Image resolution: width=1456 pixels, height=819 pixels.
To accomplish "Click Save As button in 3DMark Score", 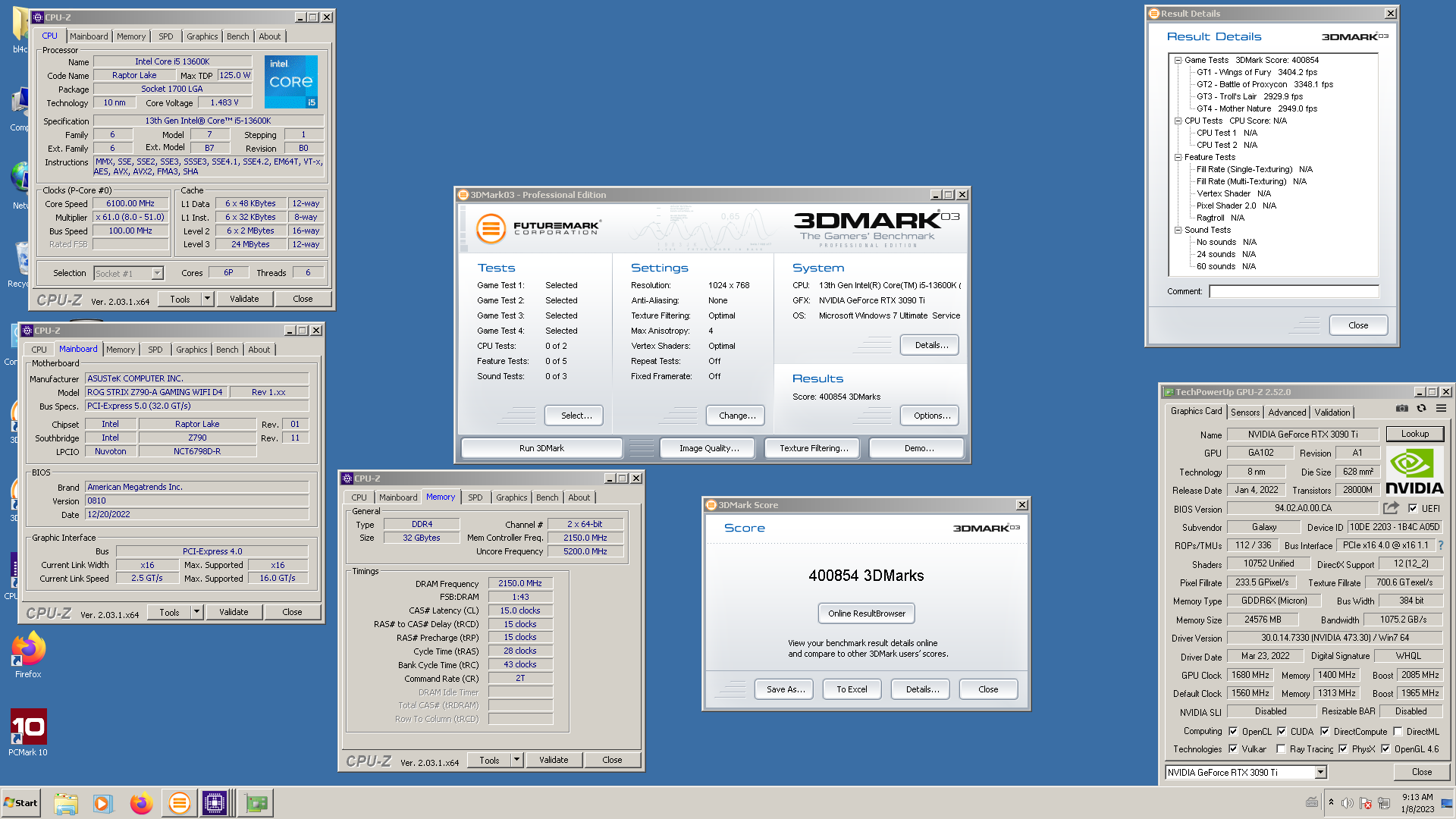I will tap(786, 689).
